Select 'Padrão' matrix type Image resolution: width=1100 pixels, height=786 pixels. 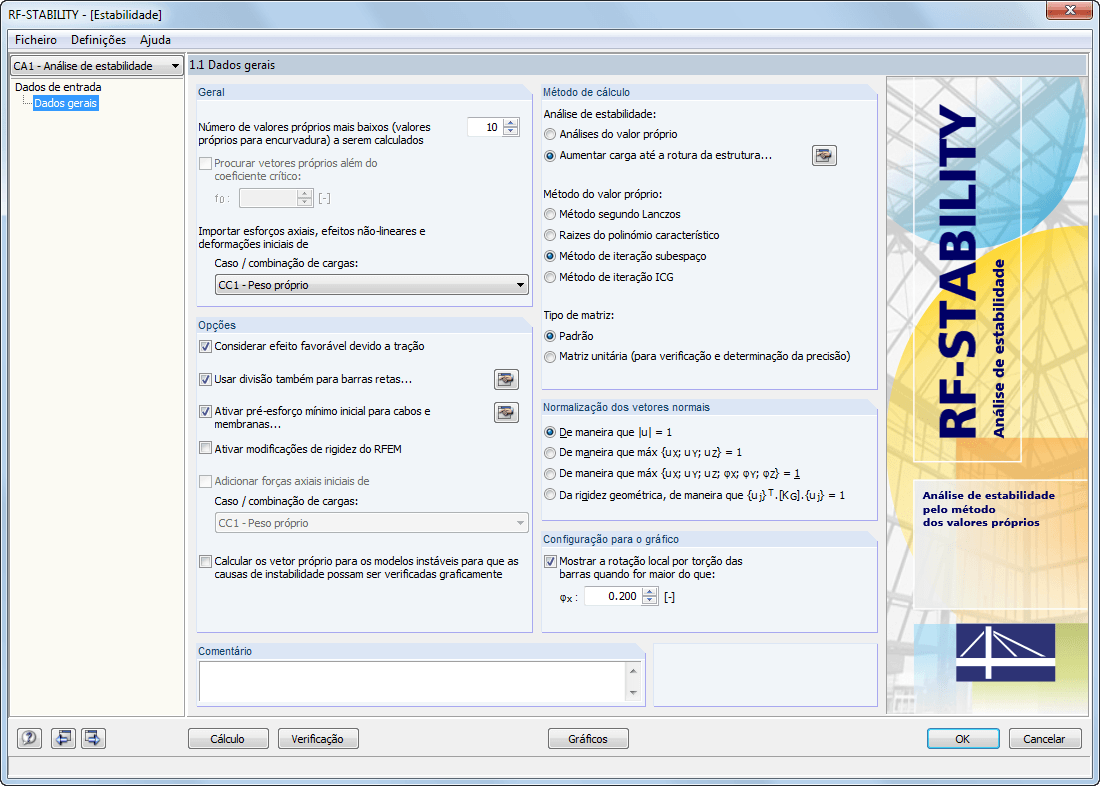[551, 336]
